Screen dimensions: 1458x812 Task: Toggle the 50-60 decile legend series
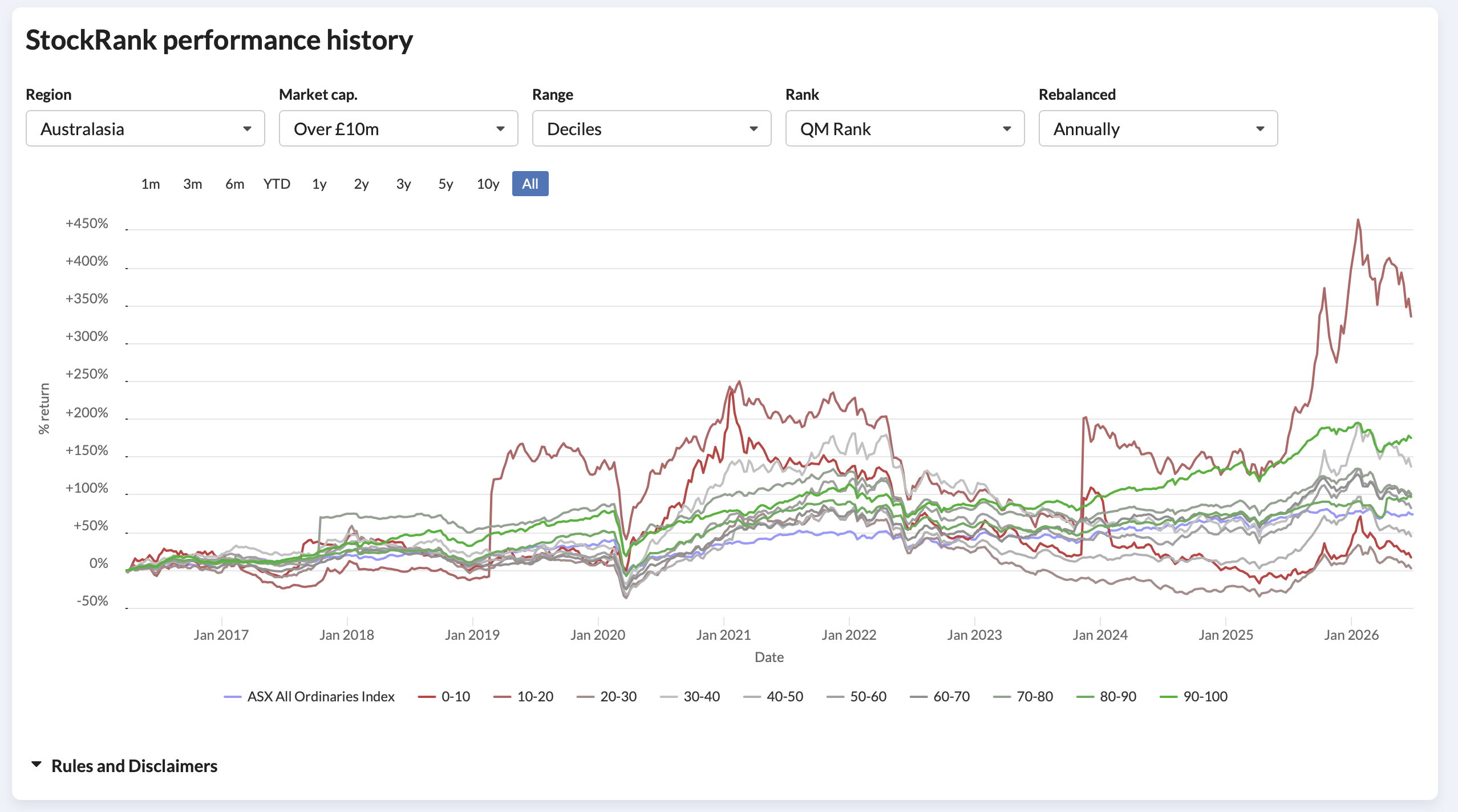856,696
